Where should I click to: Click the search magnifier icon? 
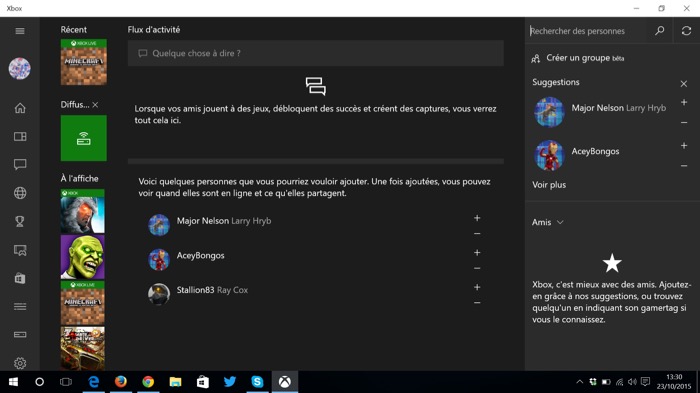[x=659, y=30]
